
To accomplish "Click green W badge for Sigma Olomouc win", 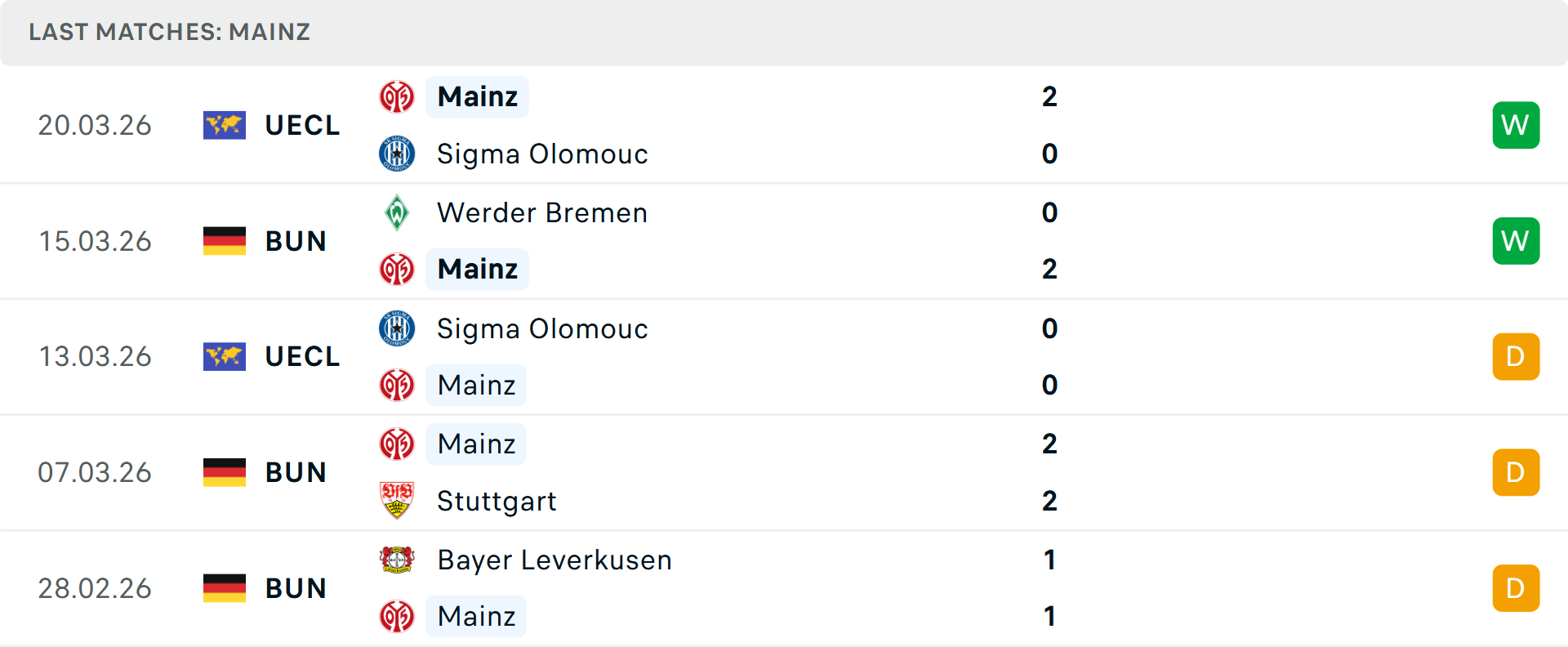I will (1516, 125).
